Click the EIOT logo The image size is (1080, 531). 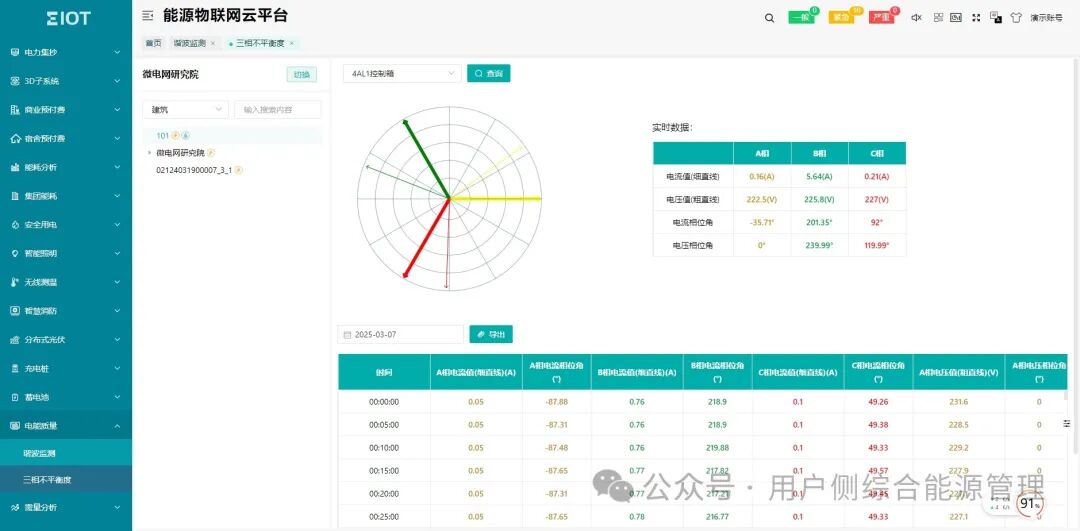click(68, 19)
